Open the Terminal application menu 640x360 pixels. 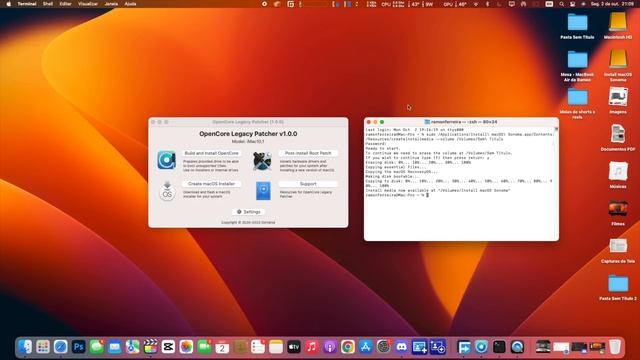(27, 4)
